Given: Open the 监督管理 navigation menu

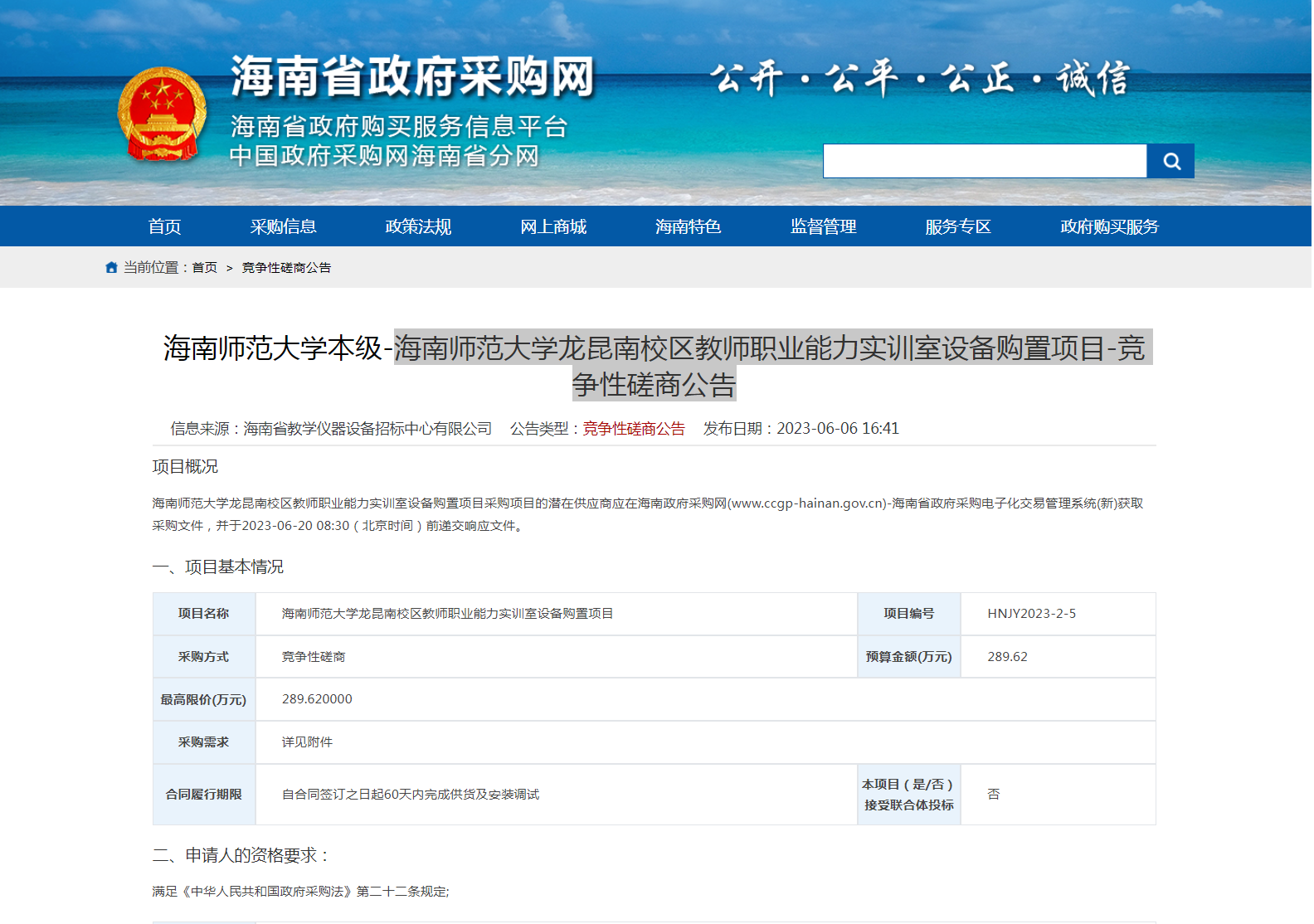Looking at the screenshot, I should coord(823,226).
